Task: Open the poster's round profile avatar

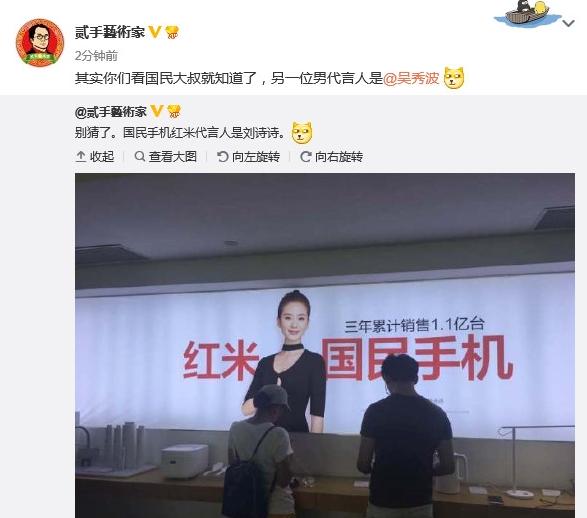Action: click(40, 43)
